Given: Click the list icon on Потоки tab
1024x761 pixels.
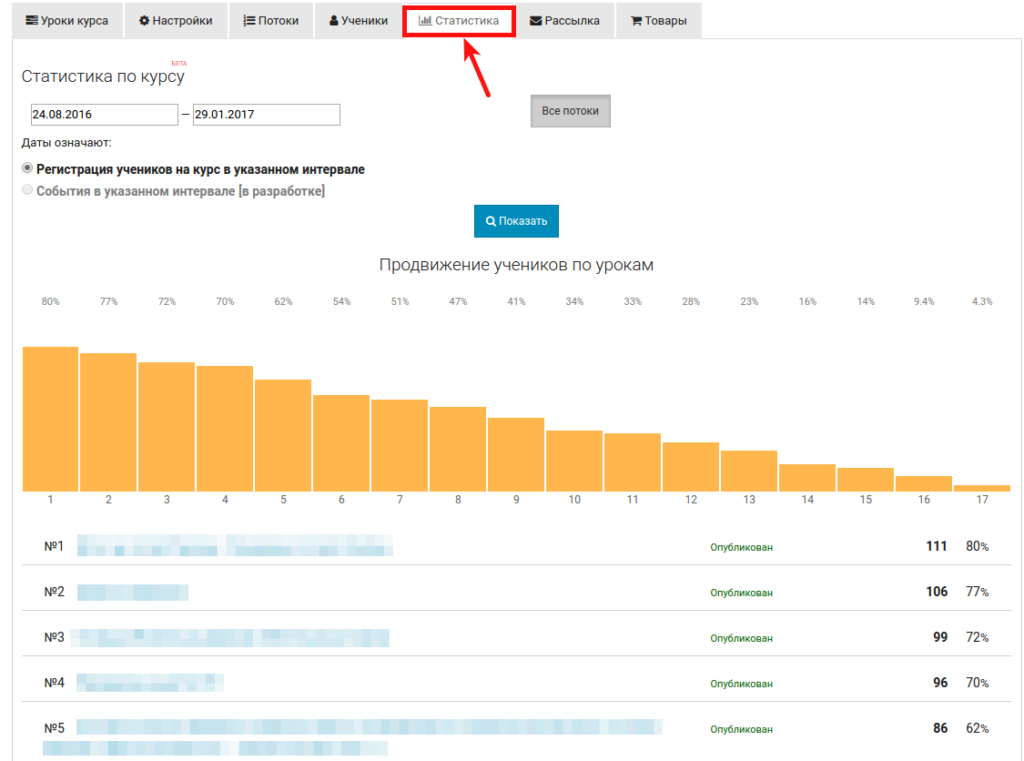Looking at the screenshot, I should (249, 21).
